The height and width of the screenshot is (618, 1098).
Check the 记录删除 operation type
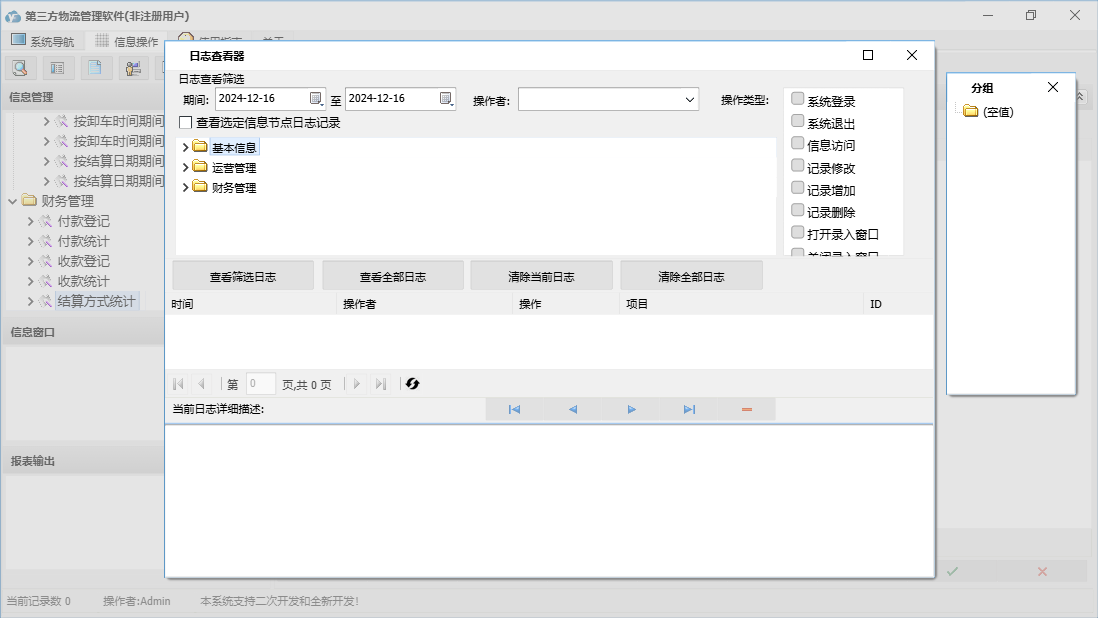[x=798, y=209]
